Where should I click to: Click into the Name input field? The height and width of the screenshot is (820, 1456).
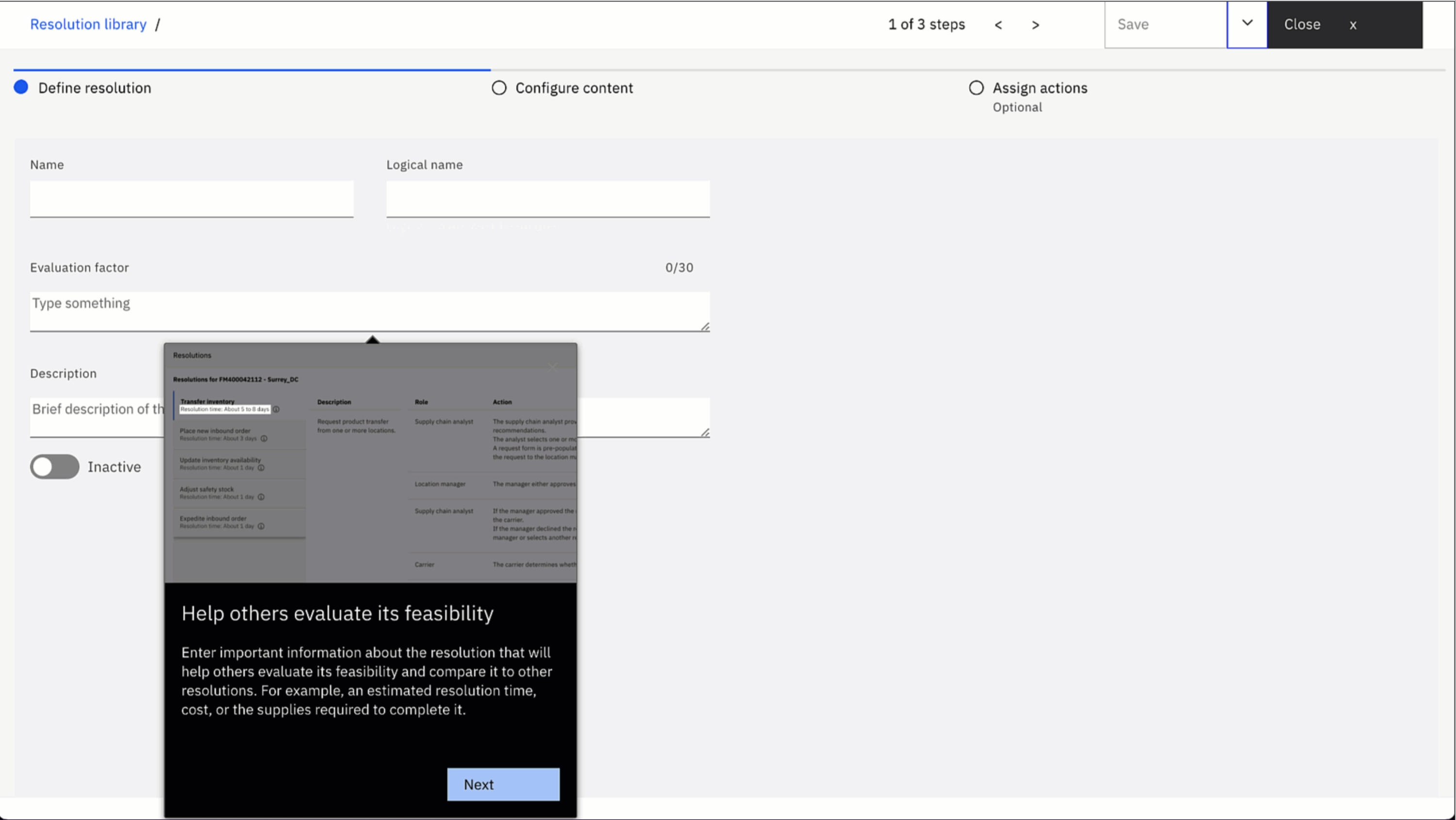[x=192, y=199]
